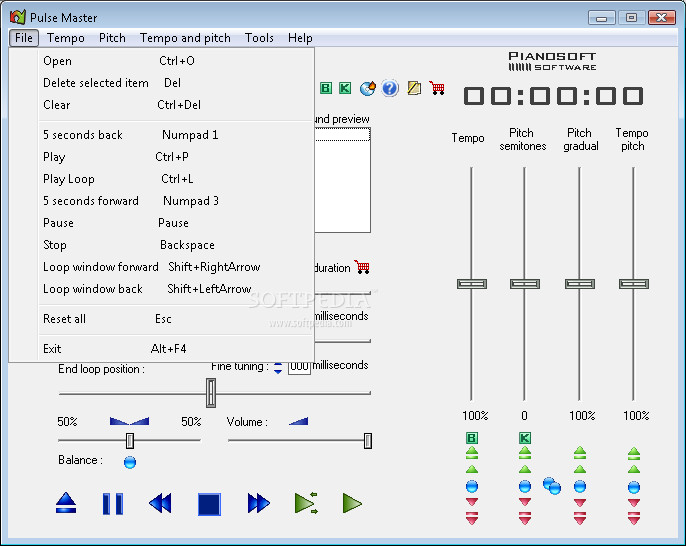Click the fine tuning stepper arrows

(278, 368)
